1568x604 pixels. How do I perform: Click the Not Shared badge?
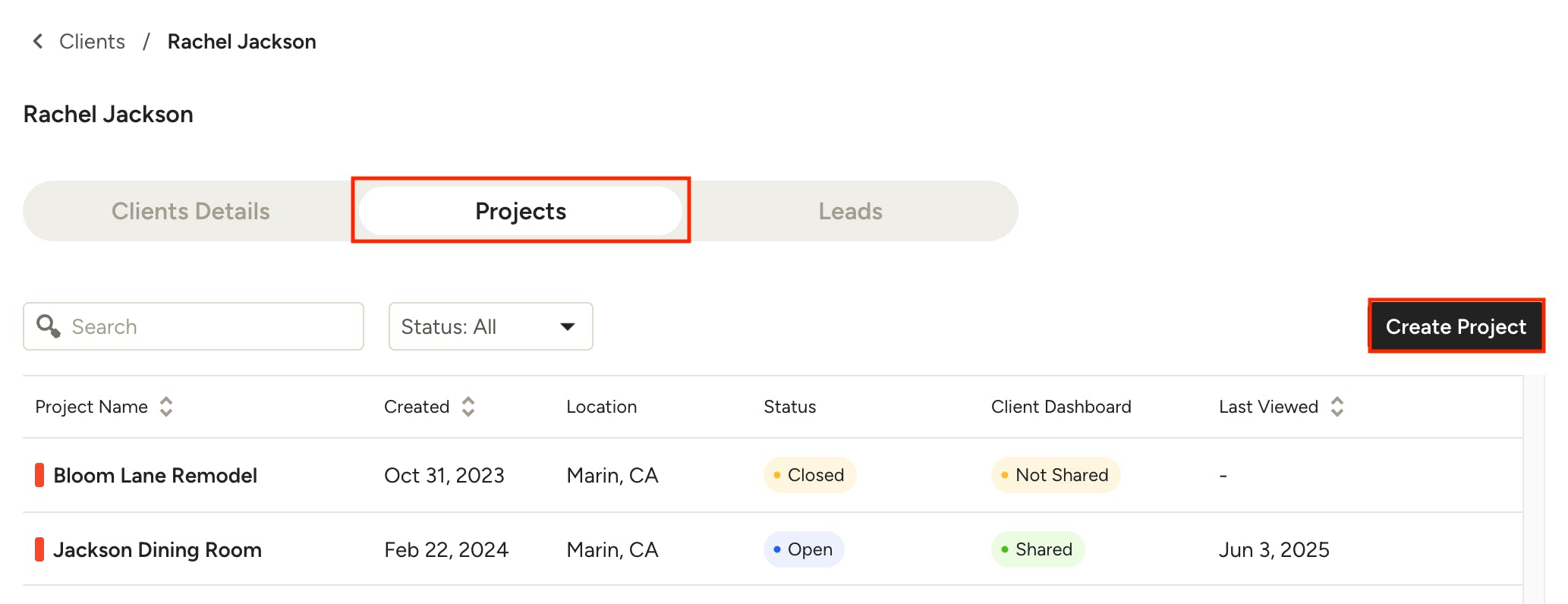(x=1055, y=475)
